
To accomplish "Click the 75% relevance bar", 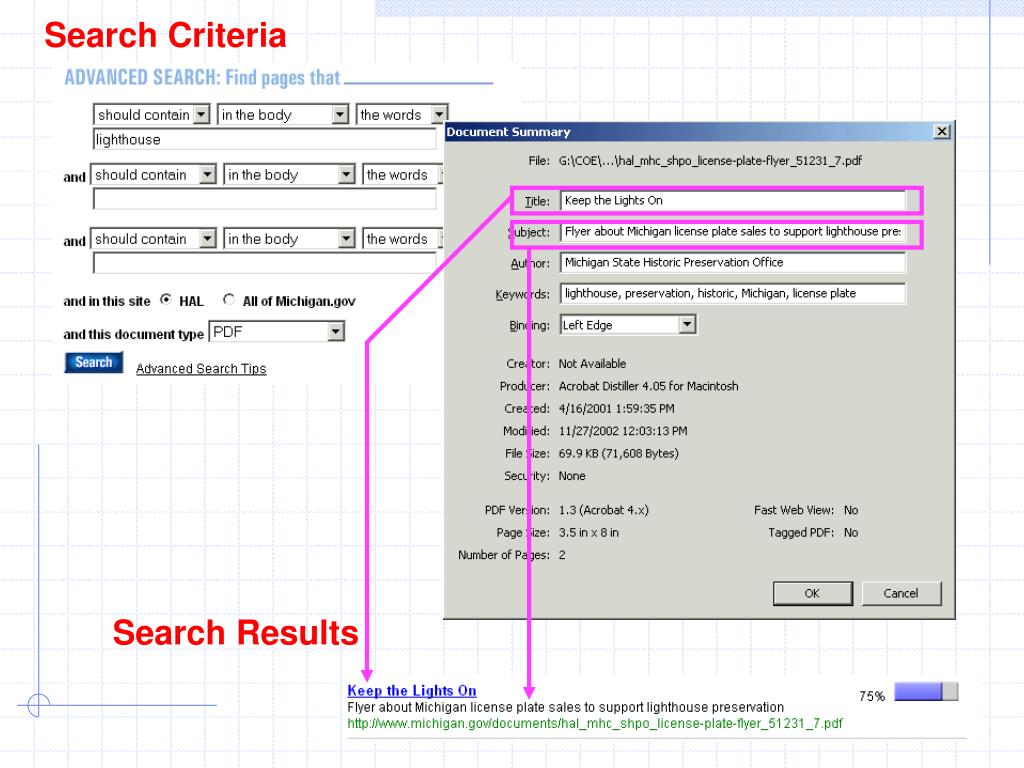I will pyautogui.click(x=925, y=692).
